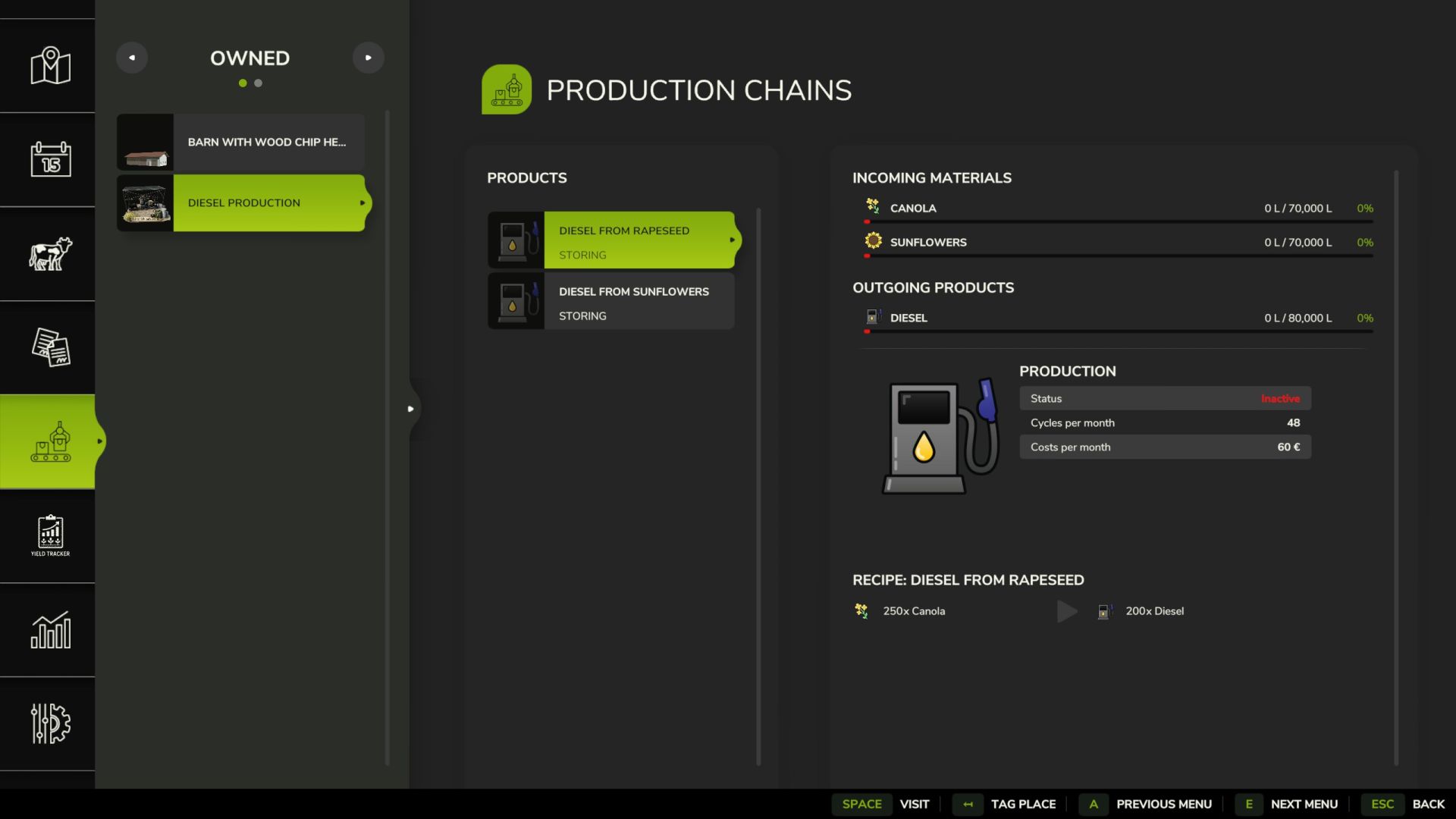Image resolution: width=1456 pixels, height=819 pixels.
Task: Expand arrow on Diesel From Rapeseed
Action: [732, 240]
